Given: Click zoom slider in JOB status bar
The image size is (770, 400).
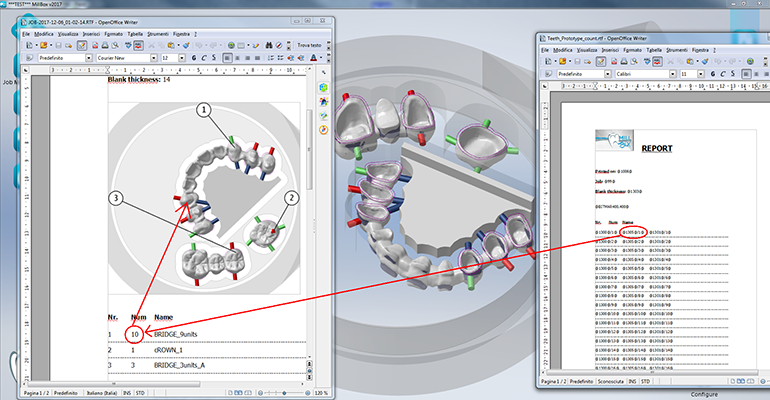Looking at the screenshot, I should (x=284, y=393).
